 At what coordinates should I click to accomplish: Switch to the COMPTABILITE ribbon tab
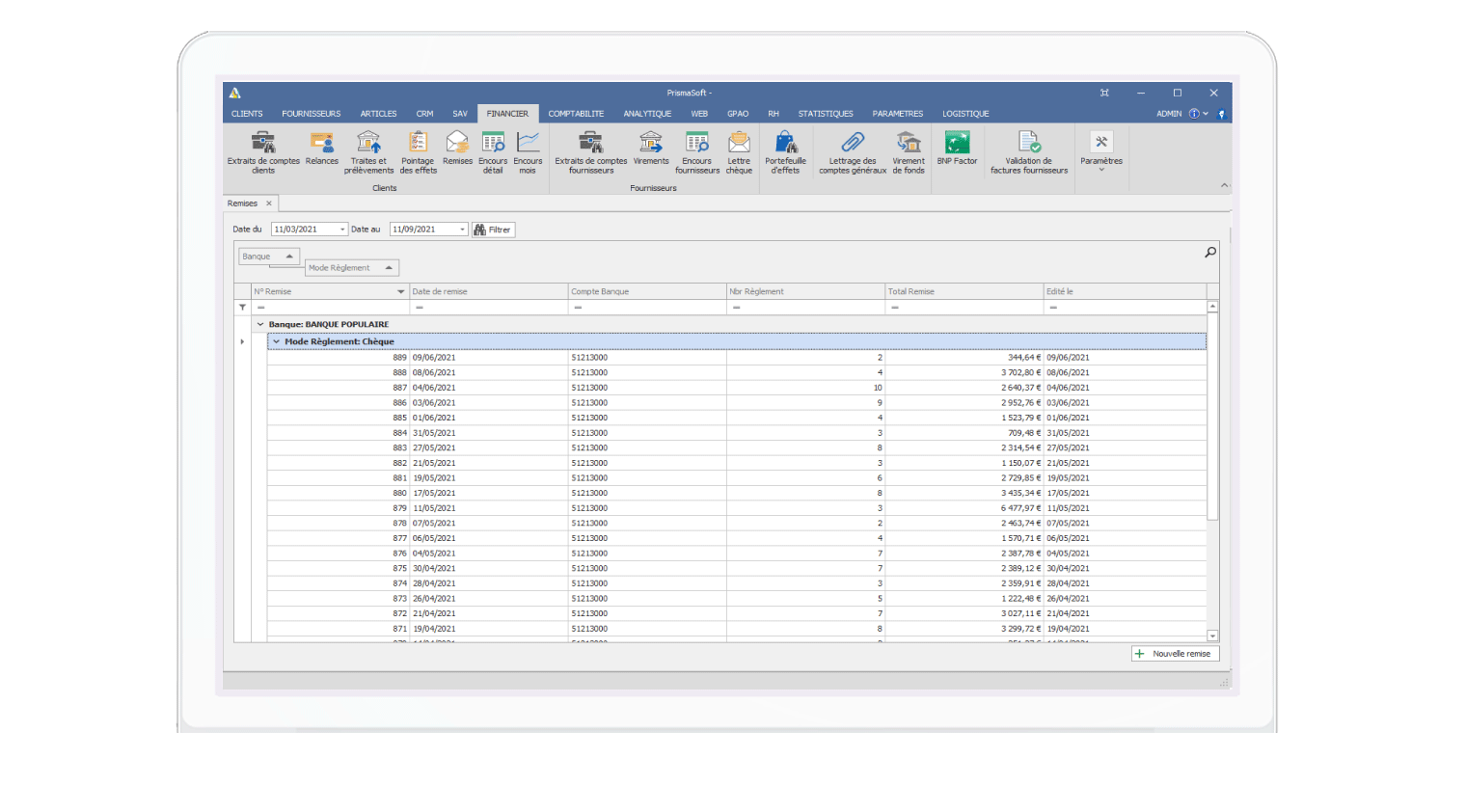pos(576,114)
